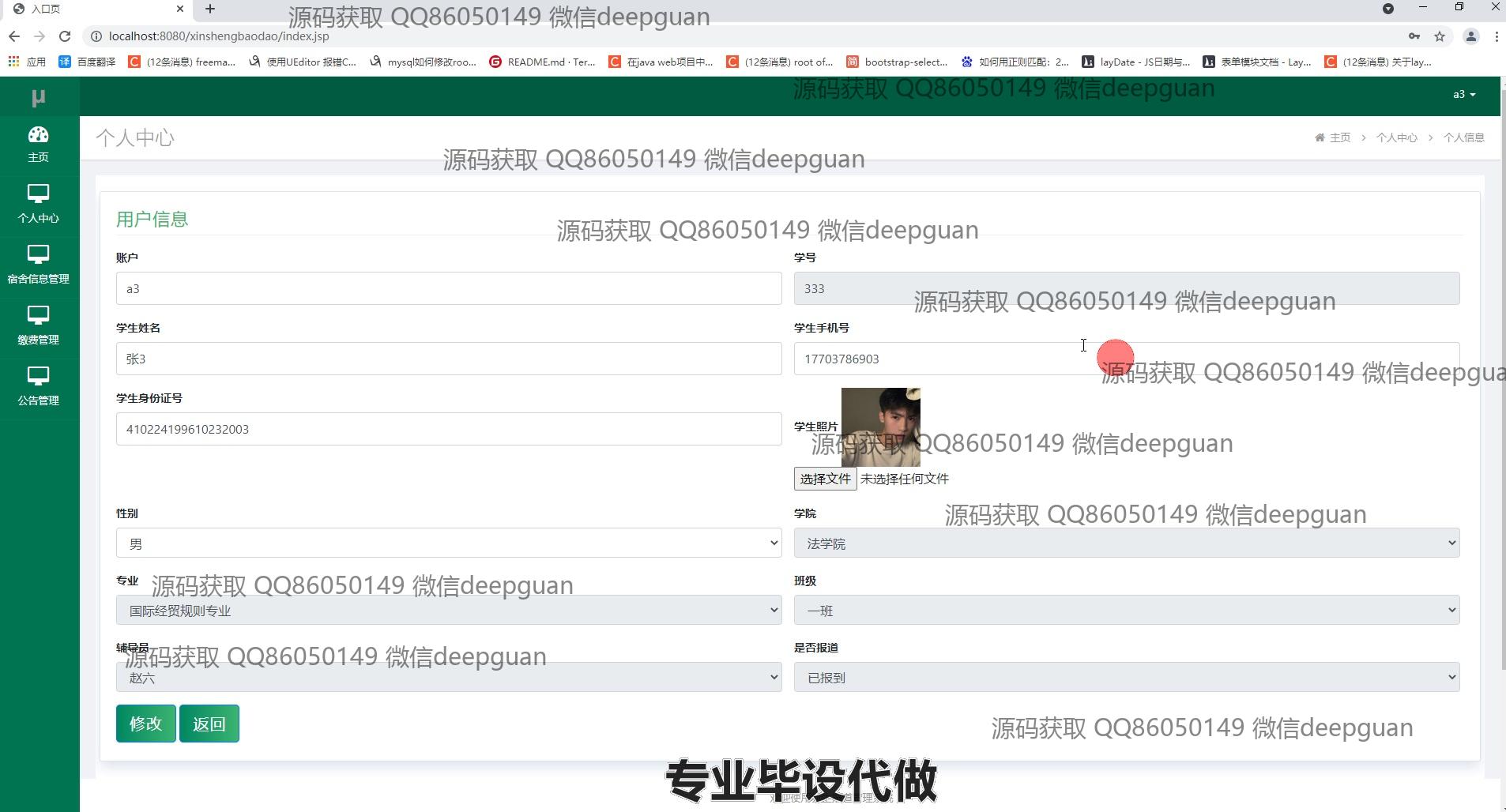
Task: Open Chrome three-dot menu
Action: pyautogui.click(x=1497, y=36)
